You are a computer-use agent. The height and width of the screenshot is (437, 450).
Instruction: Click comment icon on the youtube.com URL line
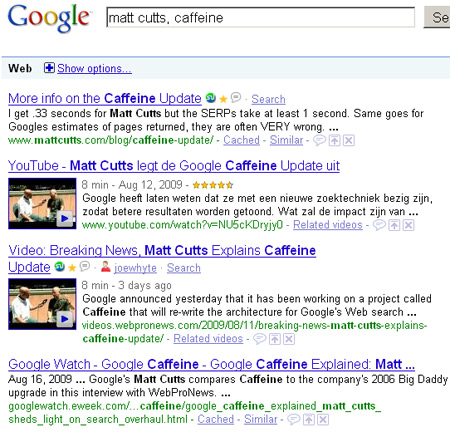(x=379, y=225)
